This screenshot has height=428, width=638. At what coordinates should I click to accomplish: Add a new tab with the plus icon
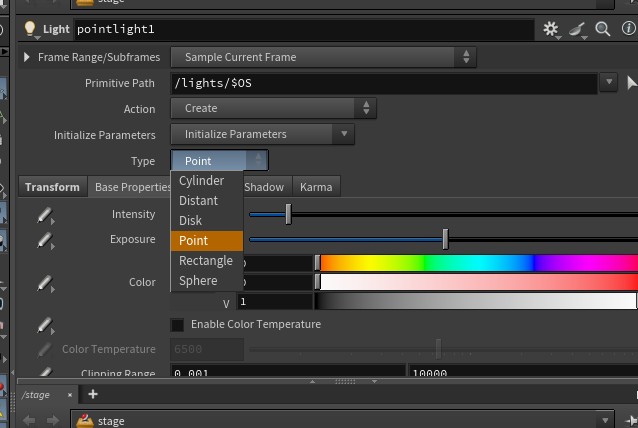tap(93, 395)
